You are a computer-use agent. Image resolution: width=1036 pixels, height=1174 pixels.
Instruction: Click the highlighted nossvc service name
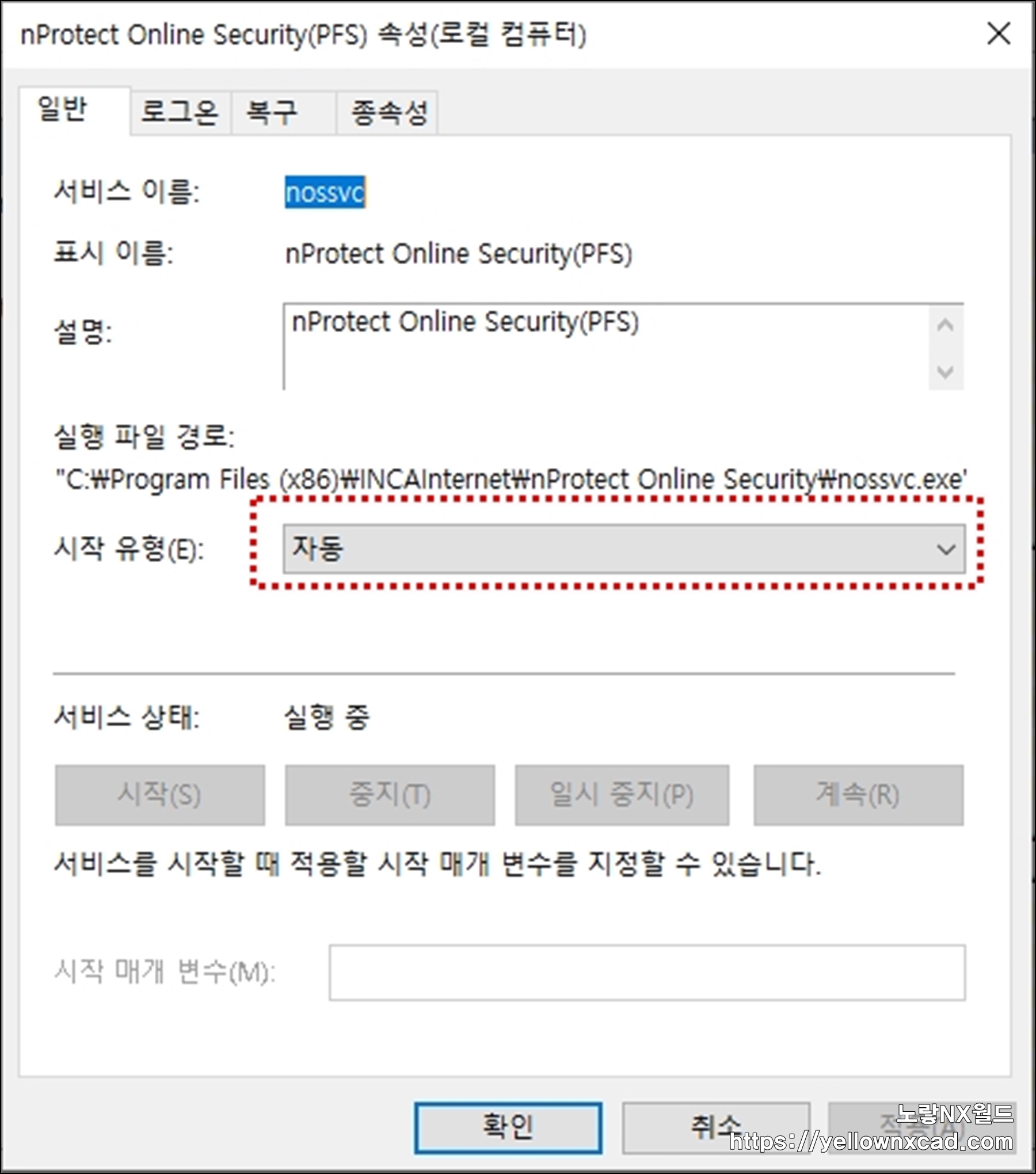pyautogui.click(x=325, y=193)
